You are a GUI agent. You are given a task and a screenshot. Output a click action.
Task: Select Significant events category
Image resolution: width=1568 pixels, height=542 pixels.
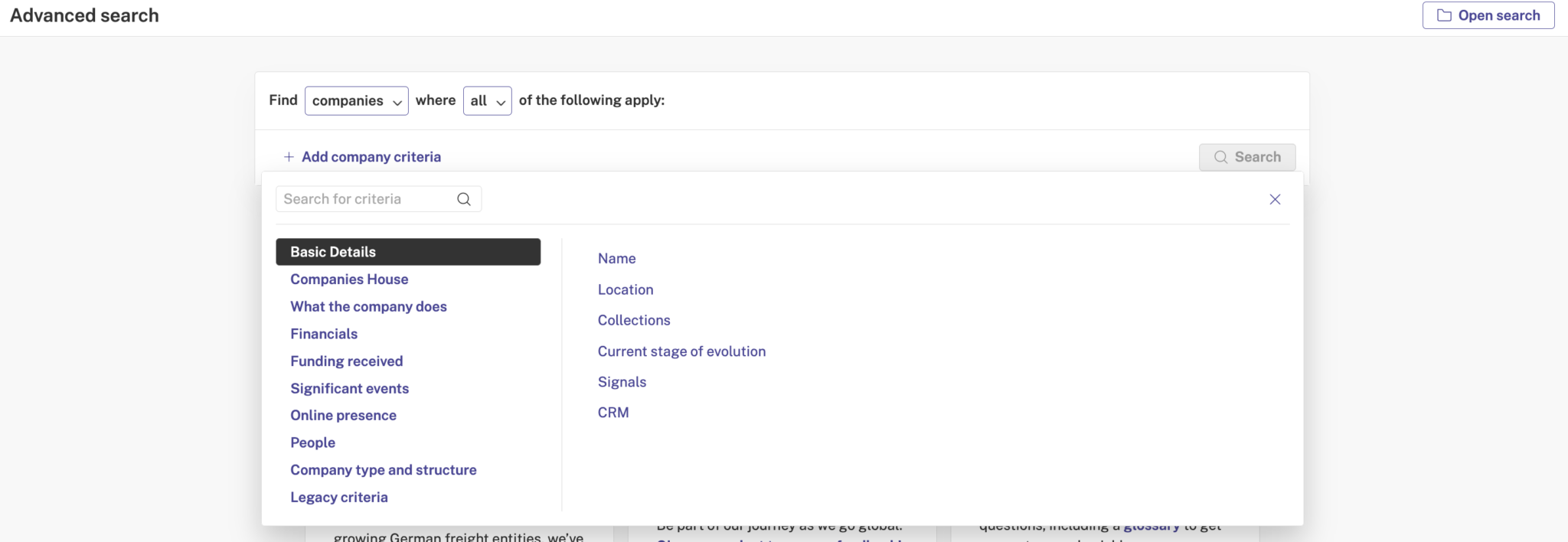[x=349, y=388]
